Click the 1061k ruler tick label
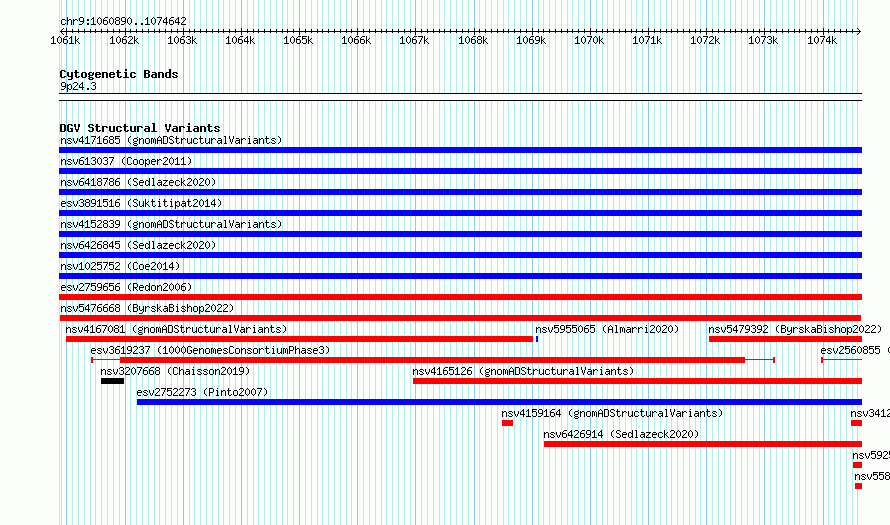The width and height of the screenshot is (890, 525). [65, 40]
